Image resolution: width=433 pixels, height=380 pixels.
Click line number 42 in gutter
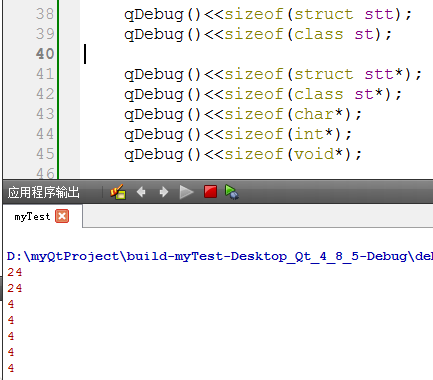(45, 94)
